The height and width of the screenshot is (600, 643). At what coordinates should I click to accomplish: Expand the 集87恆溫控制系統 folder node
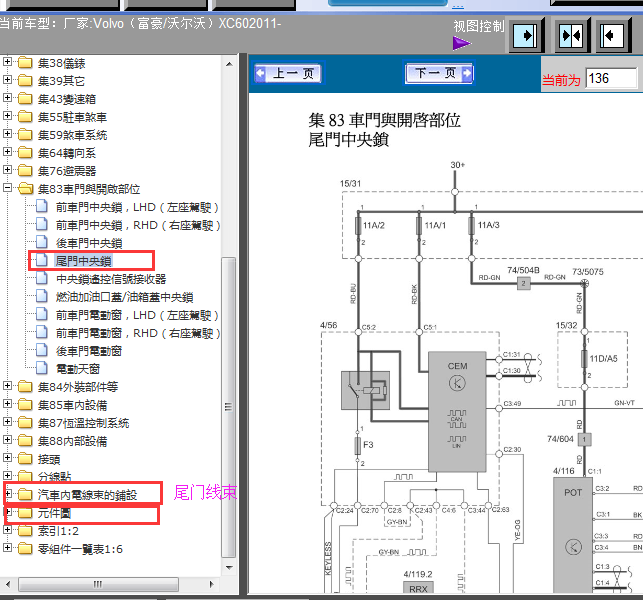7,422
